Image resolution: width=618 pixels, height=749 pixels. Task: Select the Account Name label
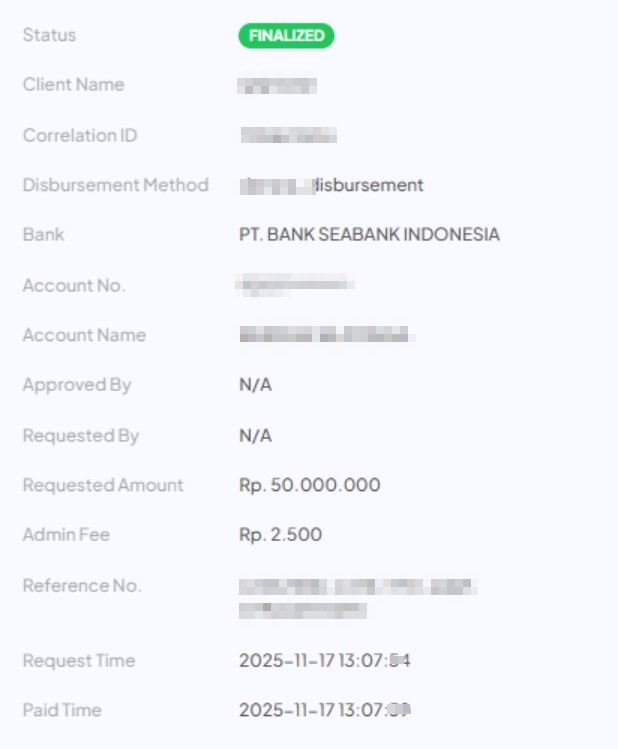point(85,335)
